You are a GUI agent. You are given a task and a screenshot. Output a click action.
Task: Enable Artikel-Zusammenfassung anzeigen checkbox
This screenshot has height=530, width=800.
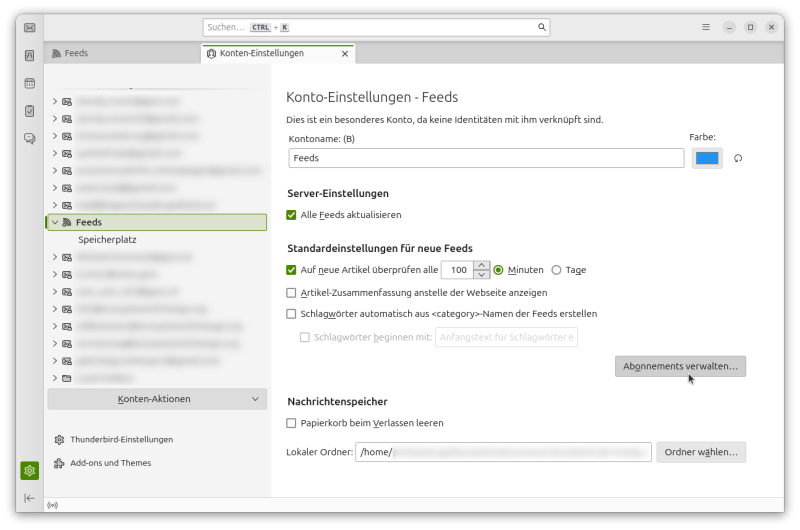pos(292,293)
